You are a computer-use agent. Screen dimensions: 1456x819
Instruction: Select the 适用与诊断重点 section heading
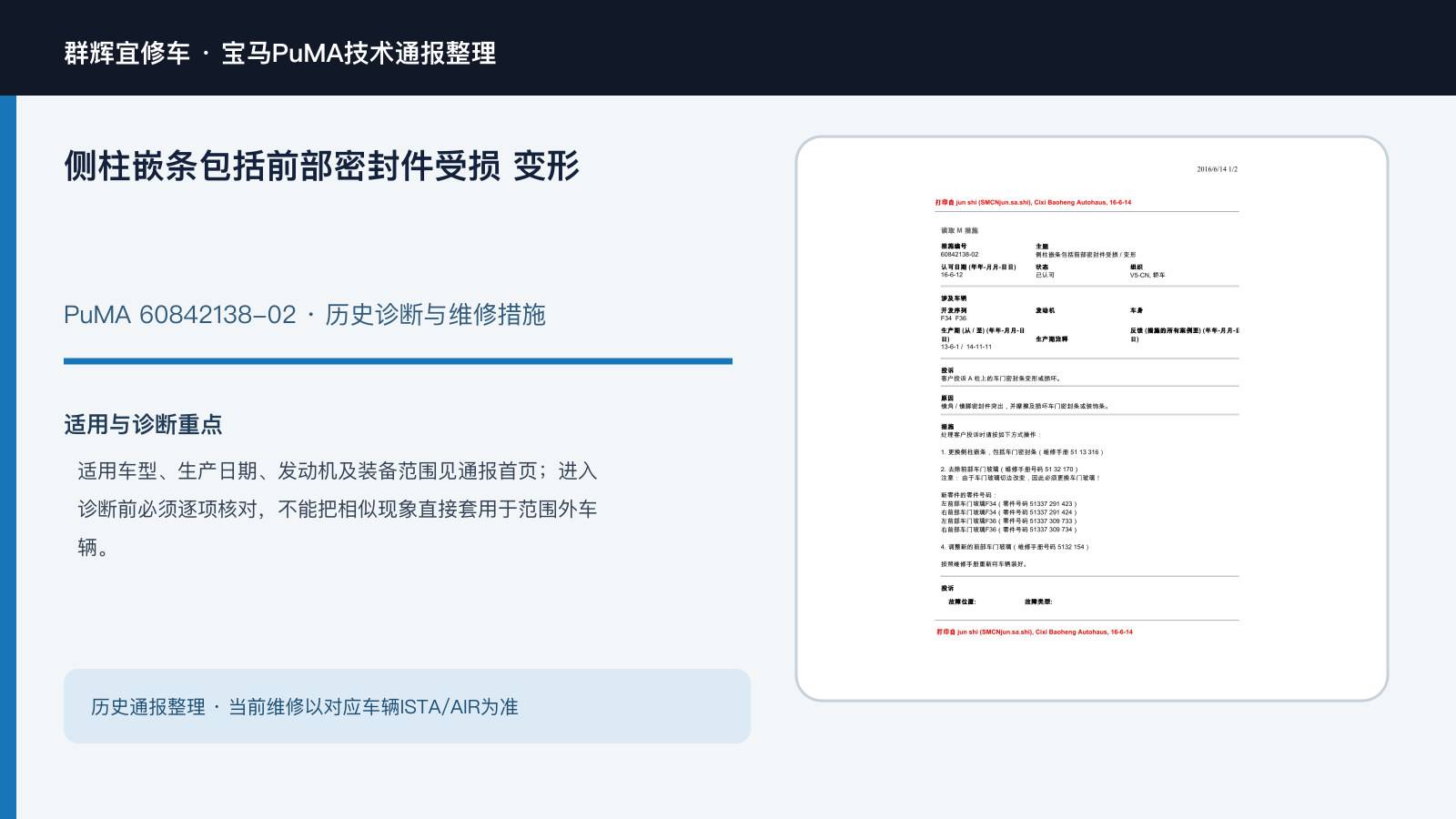[x=143, y=424]
